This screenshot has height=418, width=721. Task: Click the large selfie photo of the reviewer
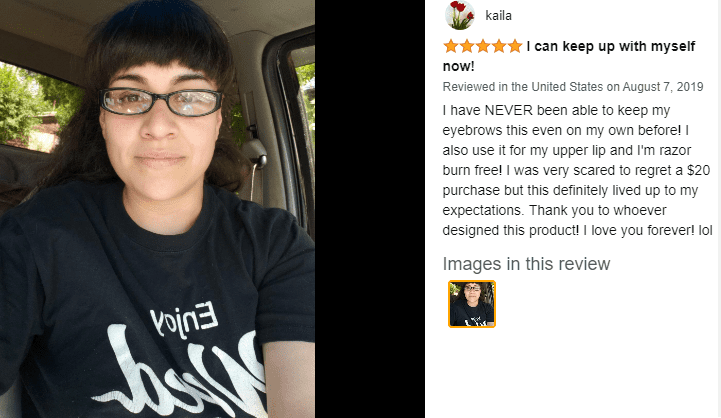pyautogui.click(x=157, y=209)
